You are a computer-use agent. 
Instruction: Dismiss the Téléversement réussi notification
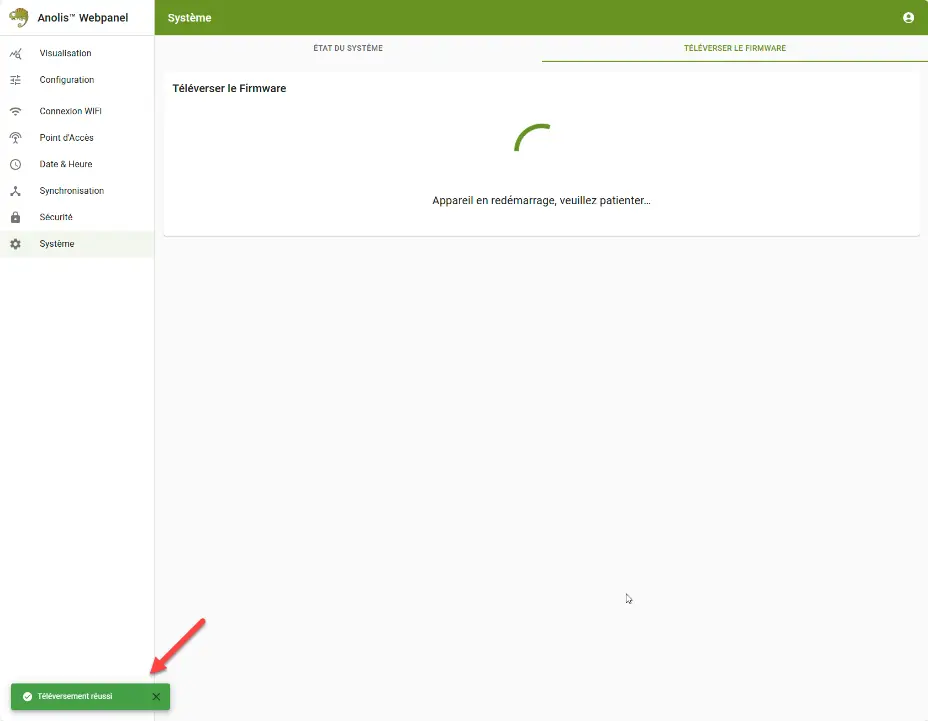(x=156, y=697)
